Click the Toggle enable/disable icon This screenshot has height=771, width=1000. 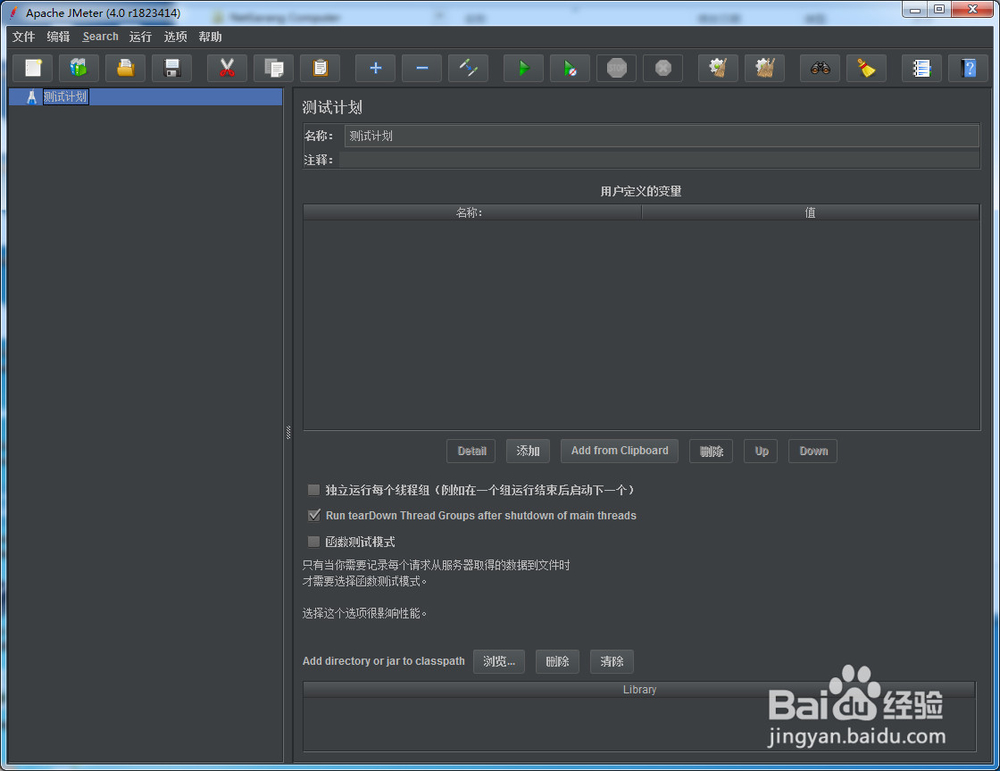[469, 68]
